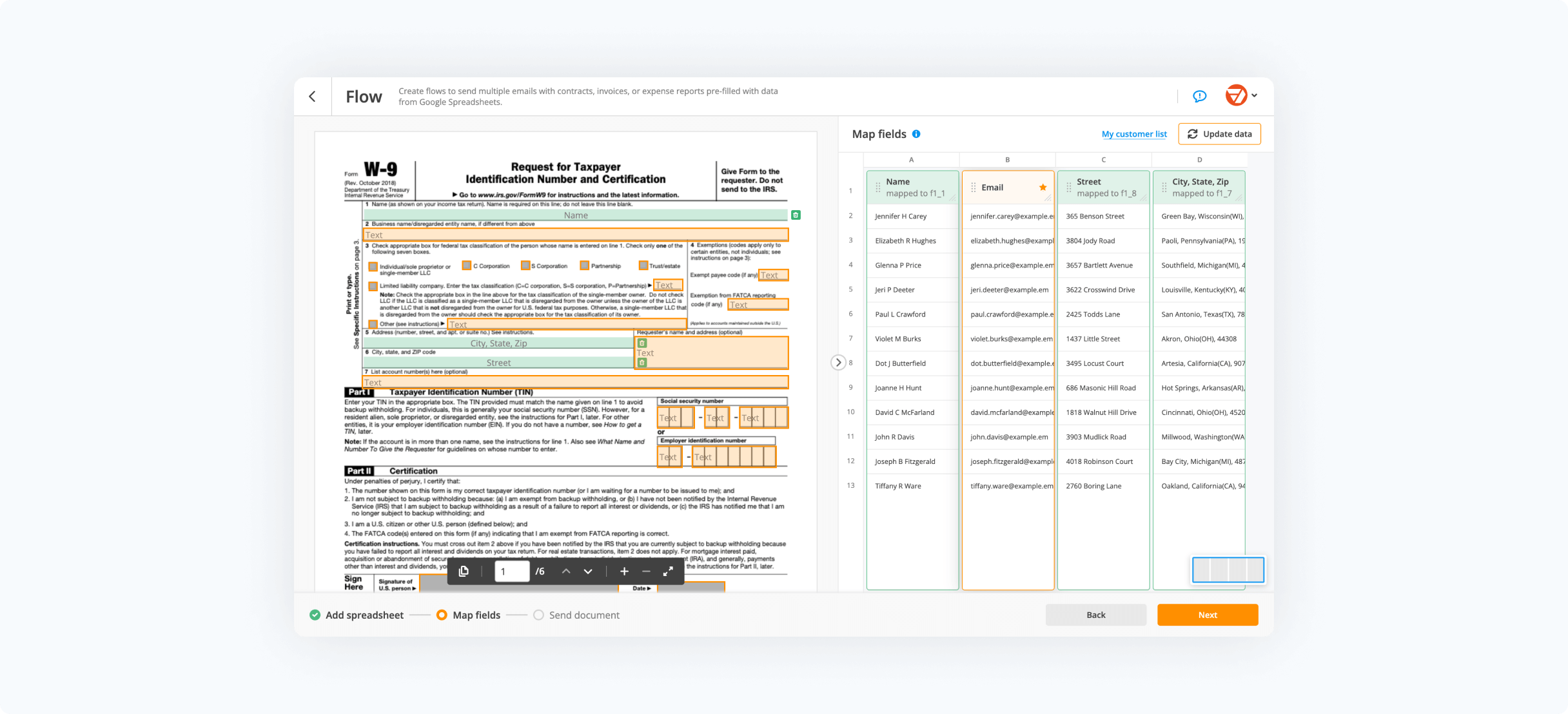Toggle the star on the Email column
Viewport: 1568px width, 714px height.
click(1042, 187)
